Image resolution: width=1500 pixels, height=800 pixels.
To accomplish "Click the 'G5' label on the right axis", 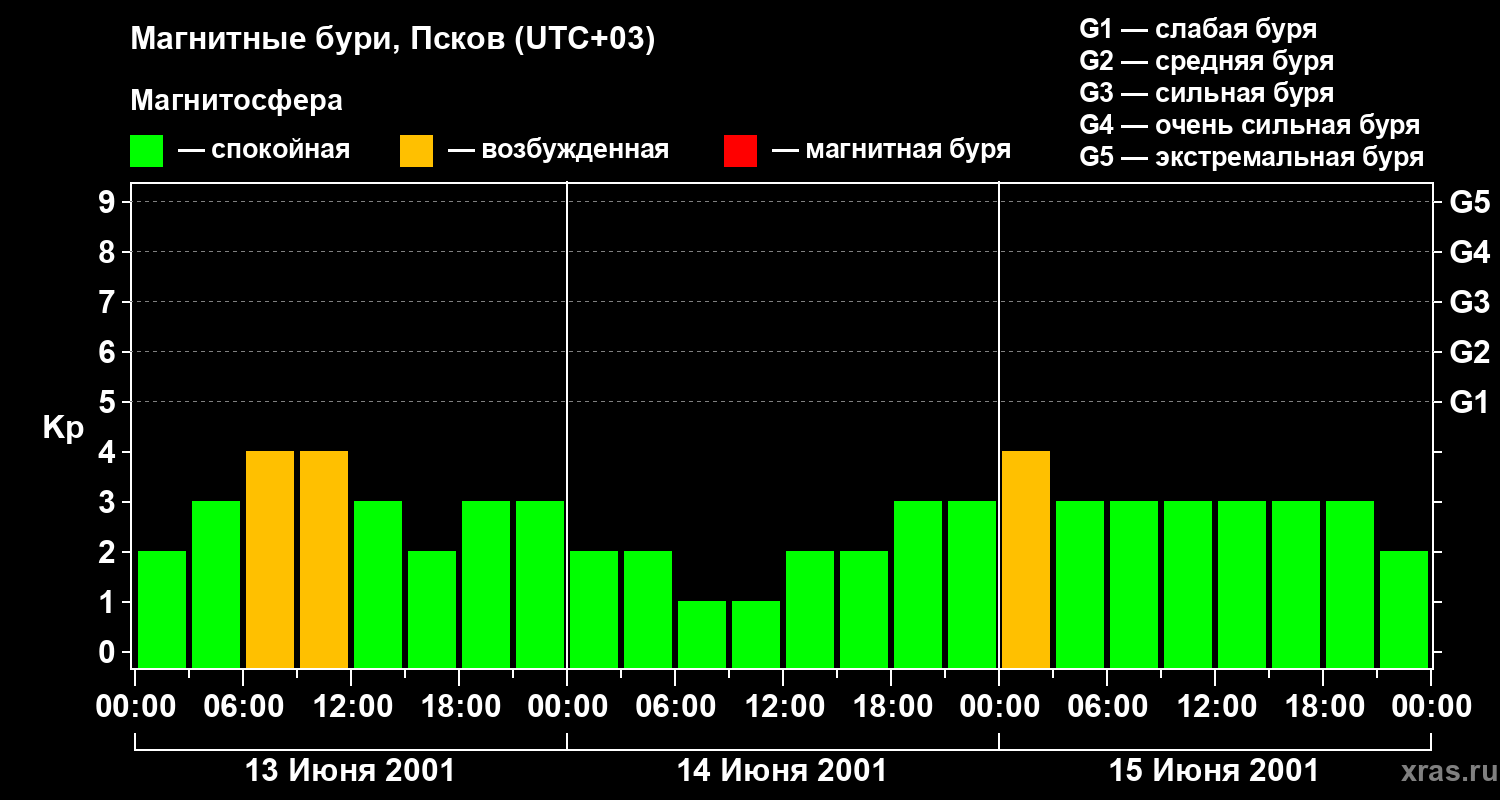I will tap(1470, 202).
